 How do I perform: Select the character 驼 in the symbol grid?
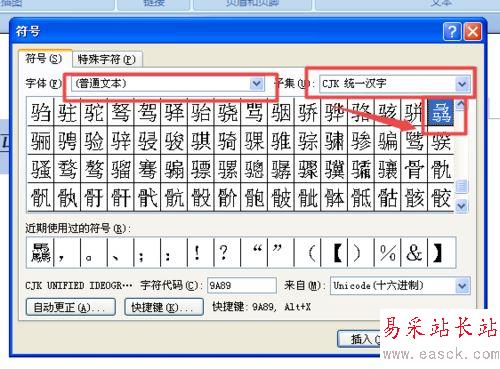point(94,112)
